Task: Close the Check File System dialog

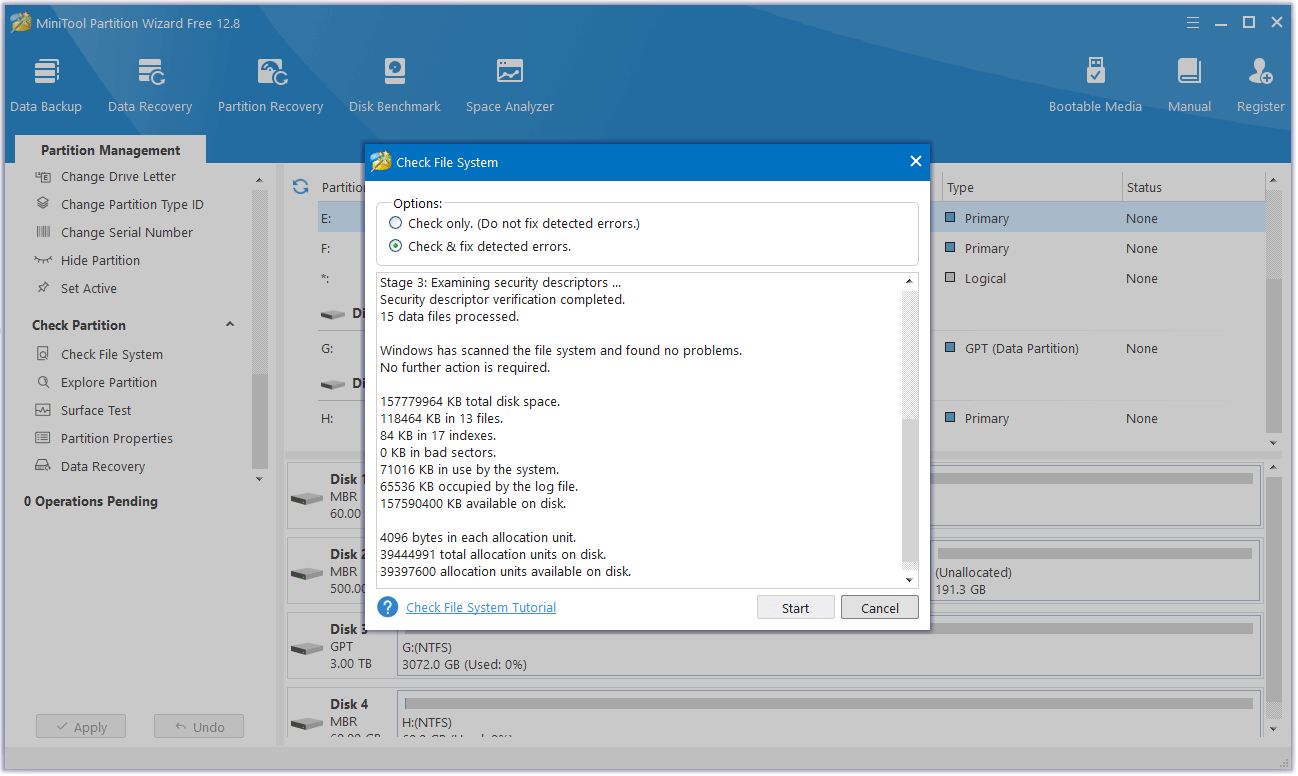Action: coord(915,162)
